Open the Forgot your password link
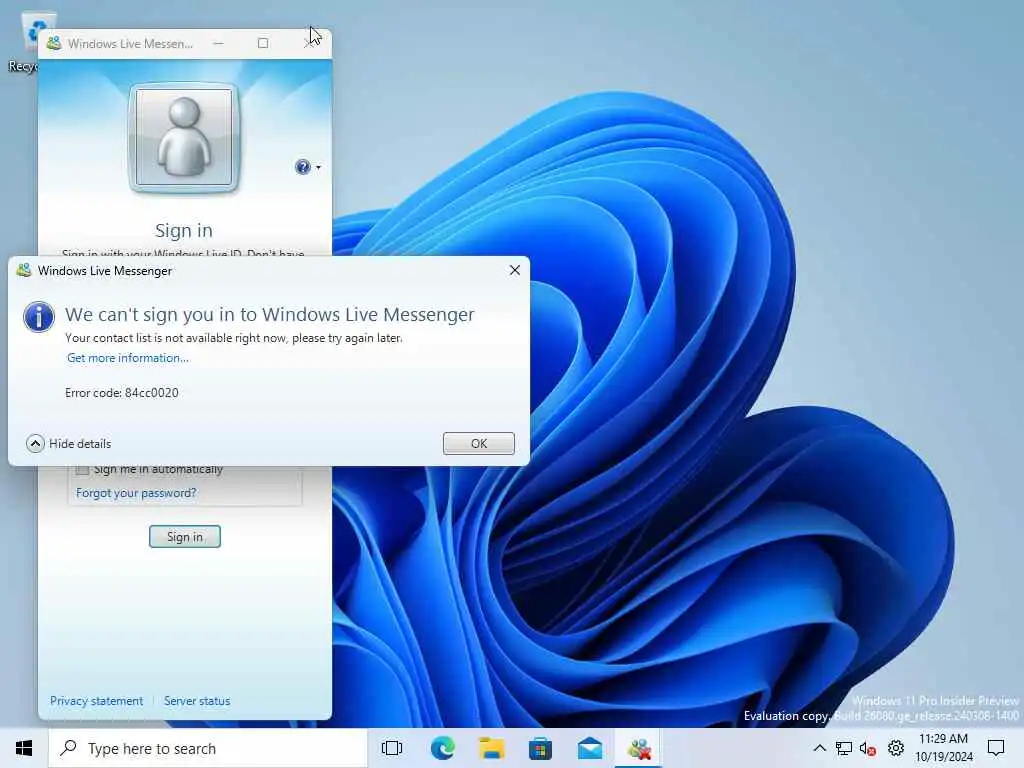Screen dimensions: 1024x768 point(136,493)
